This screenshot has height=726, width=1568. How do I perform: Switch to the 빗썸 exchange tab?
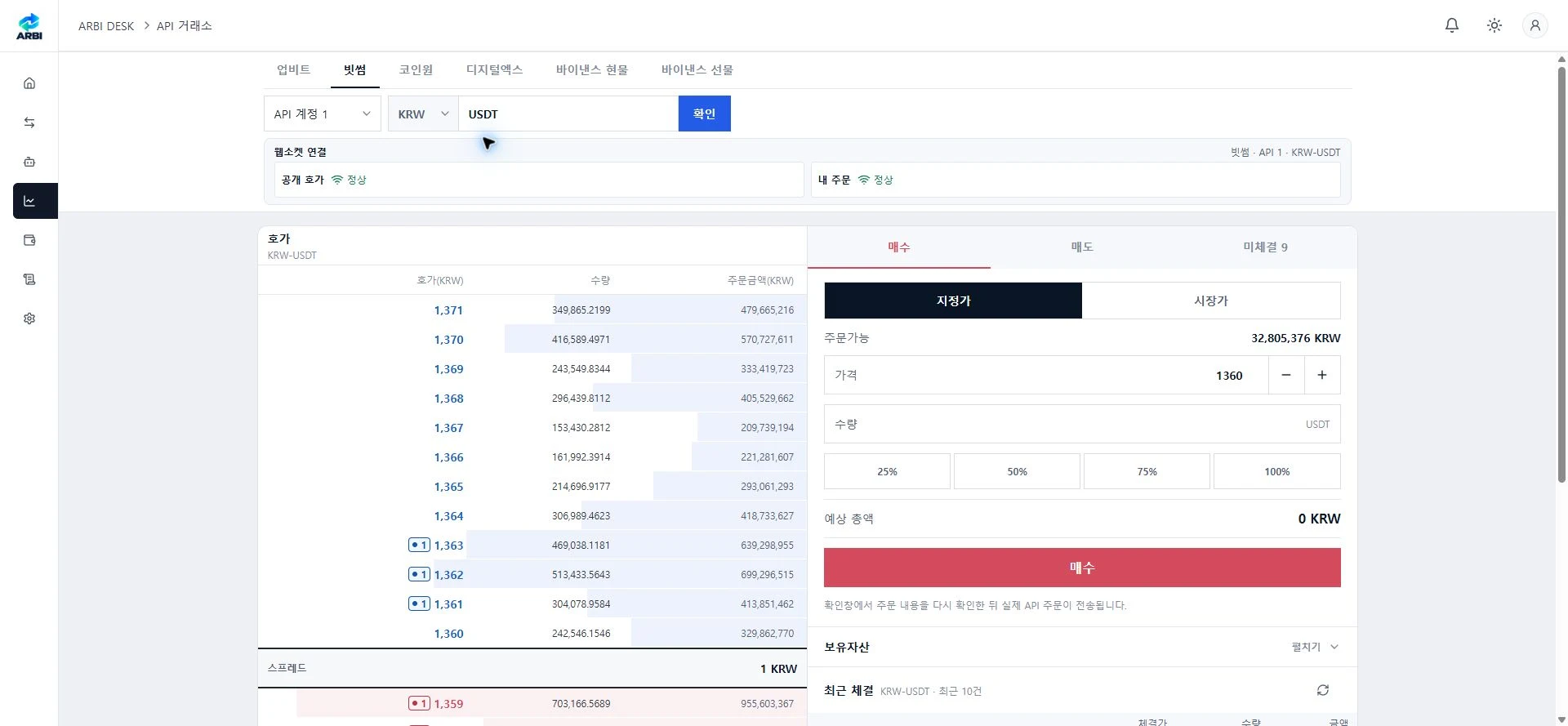pyautogui.click(x=354, y=69)
